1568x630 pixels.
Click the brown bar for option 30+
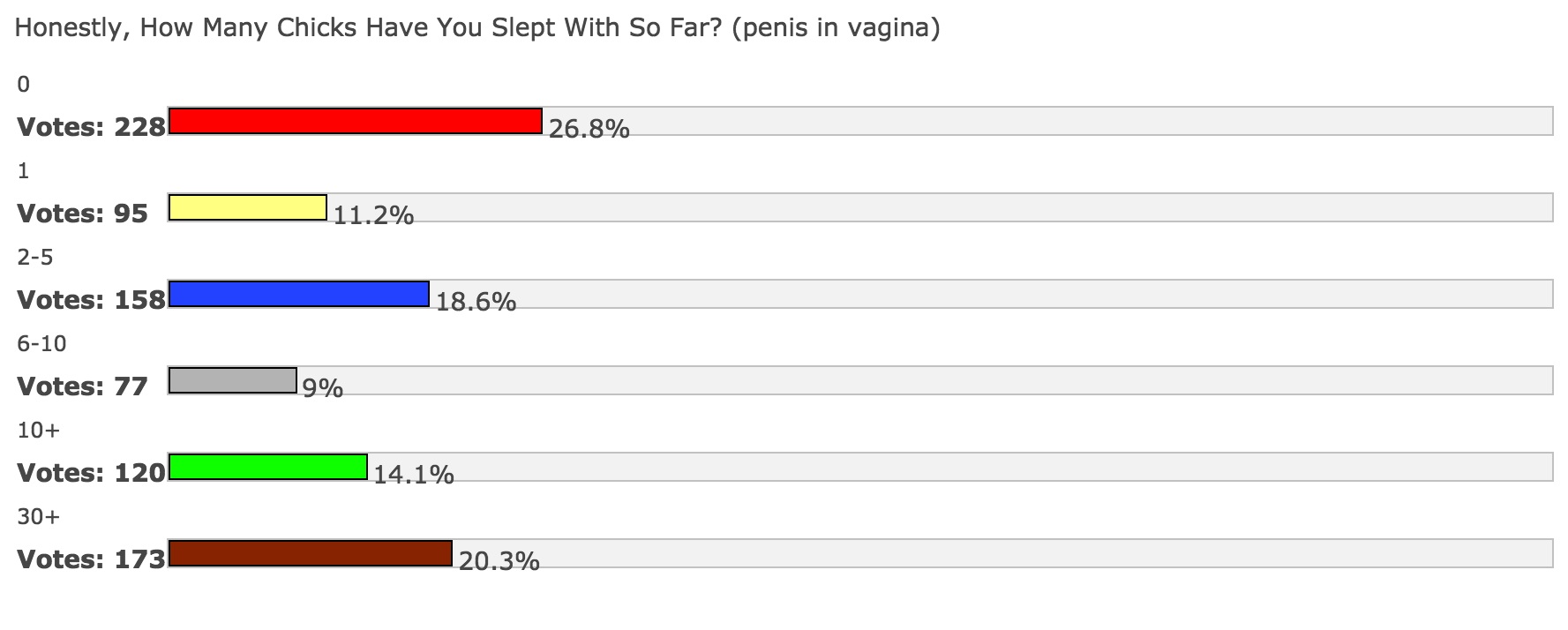pos(311,553)
